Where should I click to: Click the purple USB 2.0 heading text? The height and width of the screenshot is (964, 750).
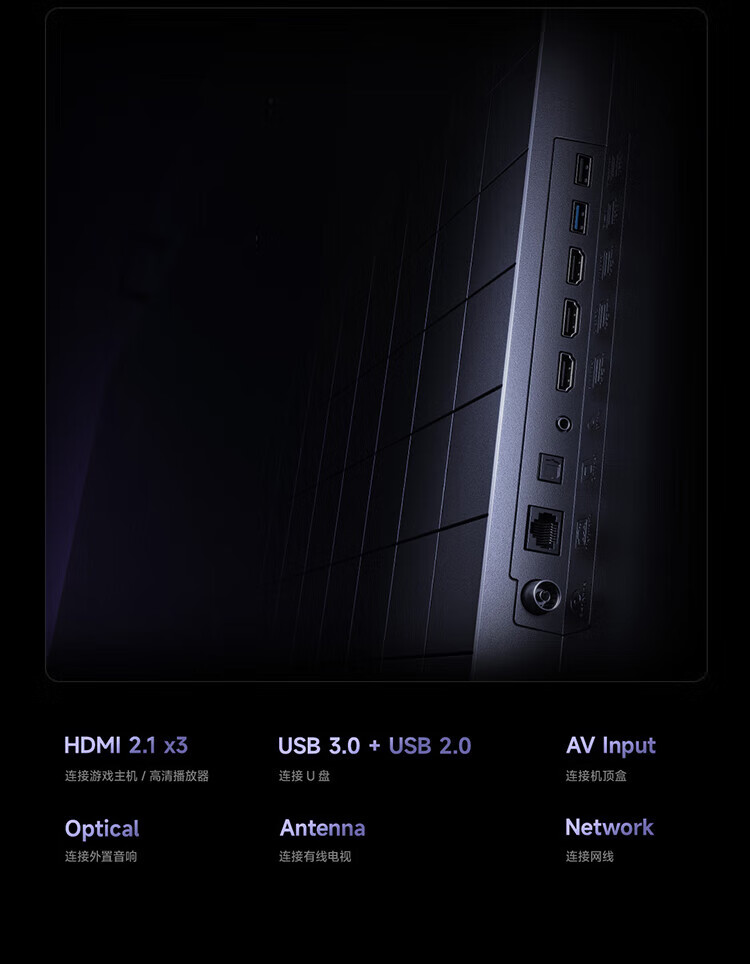[x=430, y=746]
